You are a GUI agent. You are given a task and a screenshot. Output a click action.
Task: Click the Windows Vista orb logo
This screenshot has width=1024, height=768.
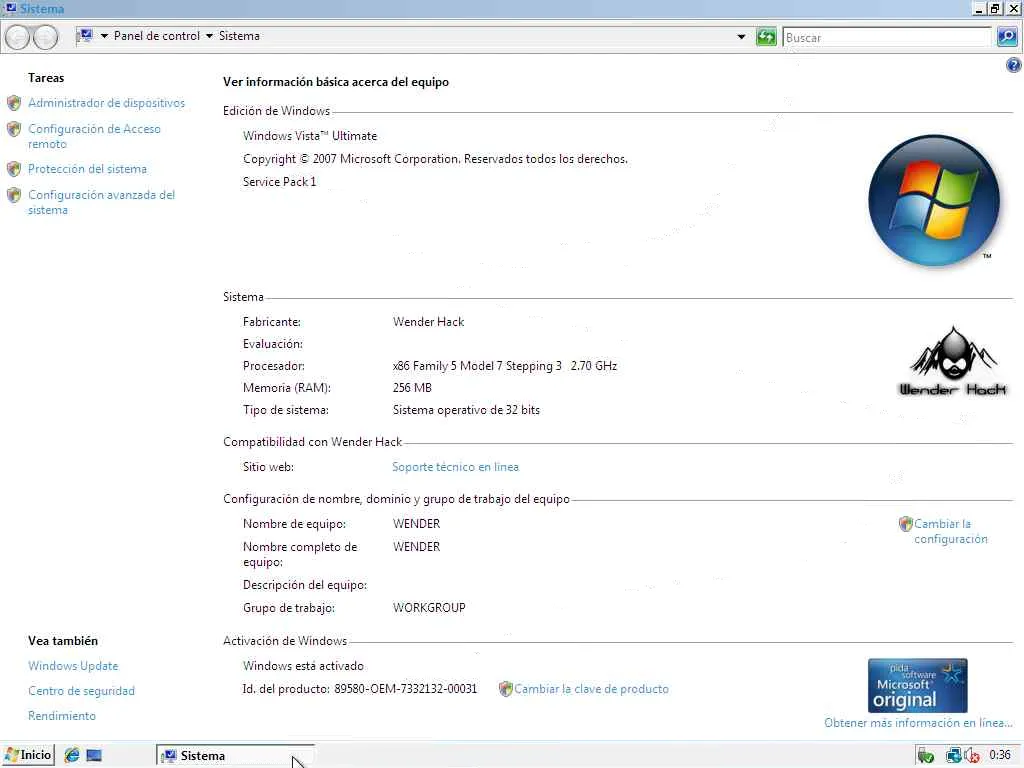click(933, 200)
